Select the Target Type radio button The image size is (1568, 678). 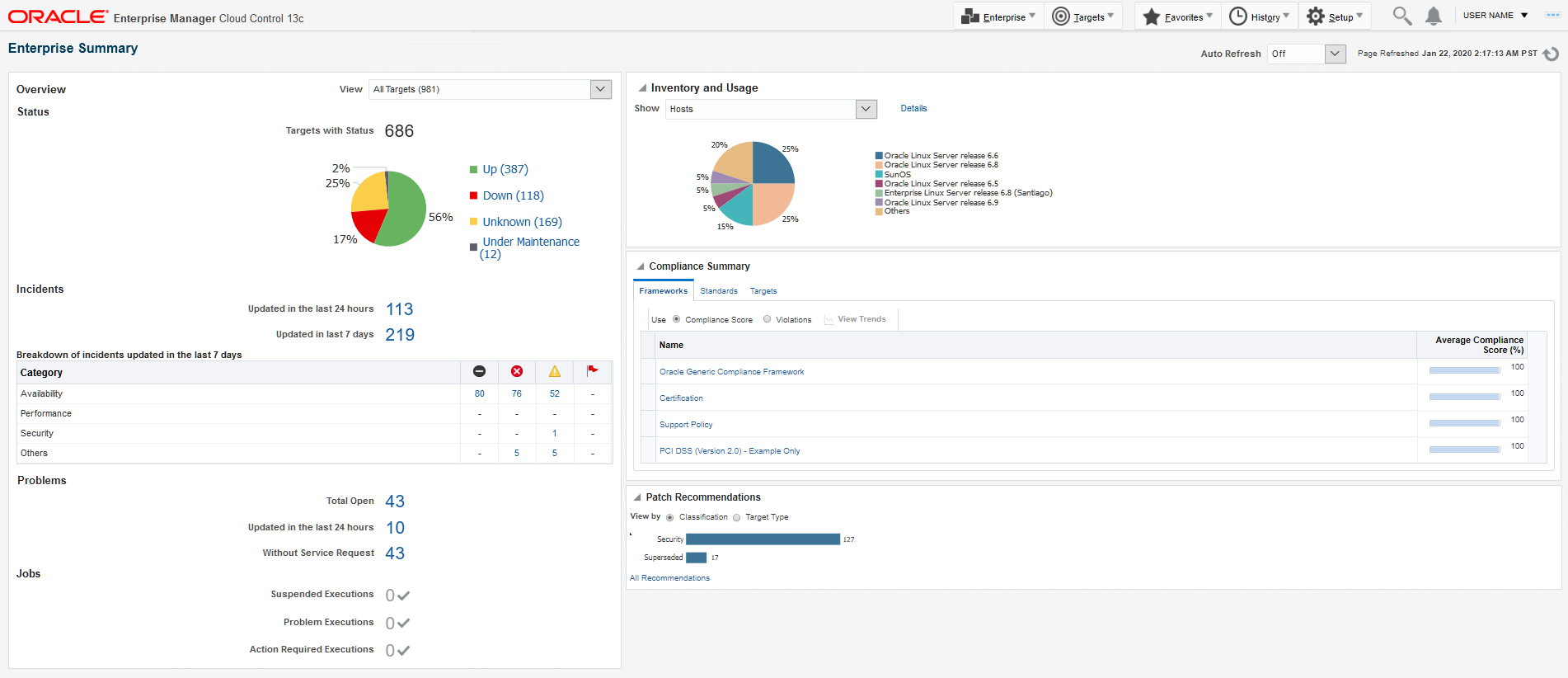737,518
